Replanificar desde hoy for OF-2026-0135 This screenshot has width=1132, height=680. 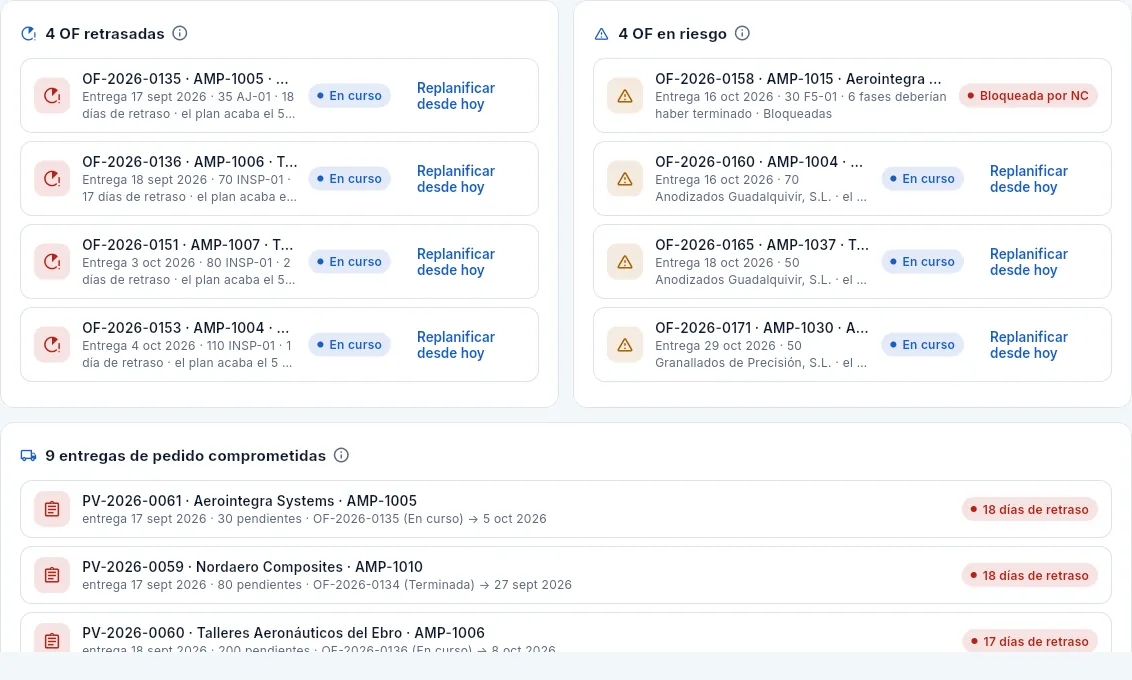(x=456, y=95)
